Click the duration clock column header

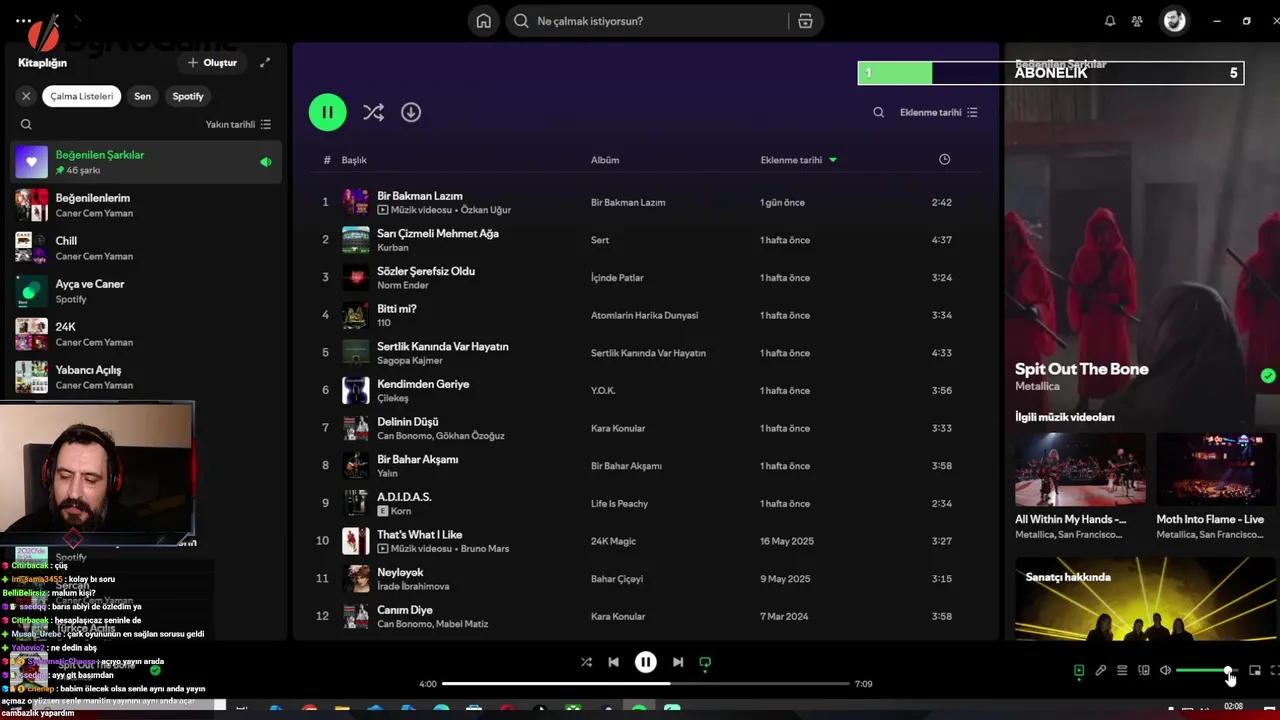pos(944,159)
